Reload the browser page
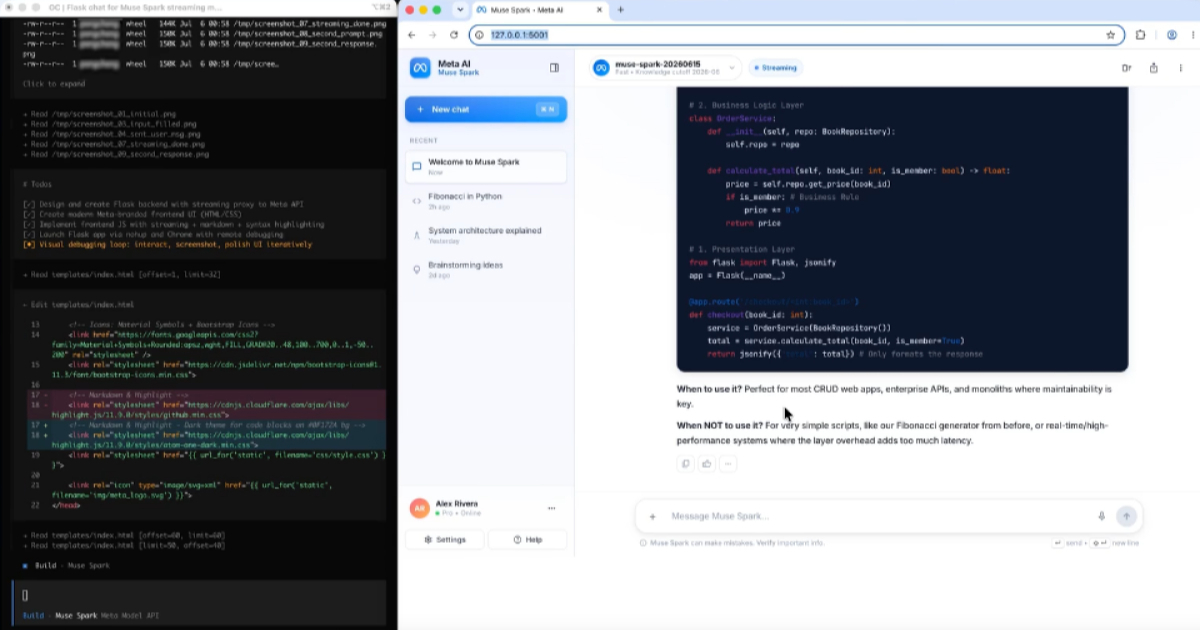 (x=454, y=34)
